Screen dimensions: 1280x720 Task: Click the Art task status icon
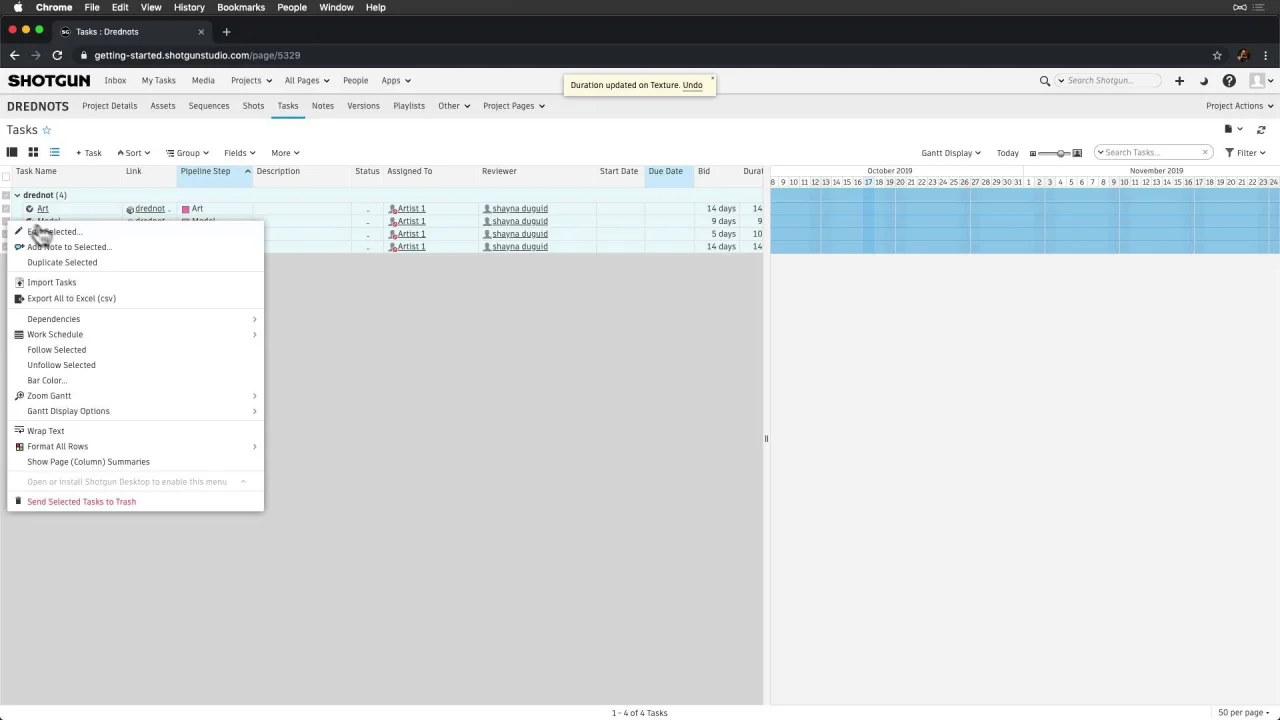point(30,209)
